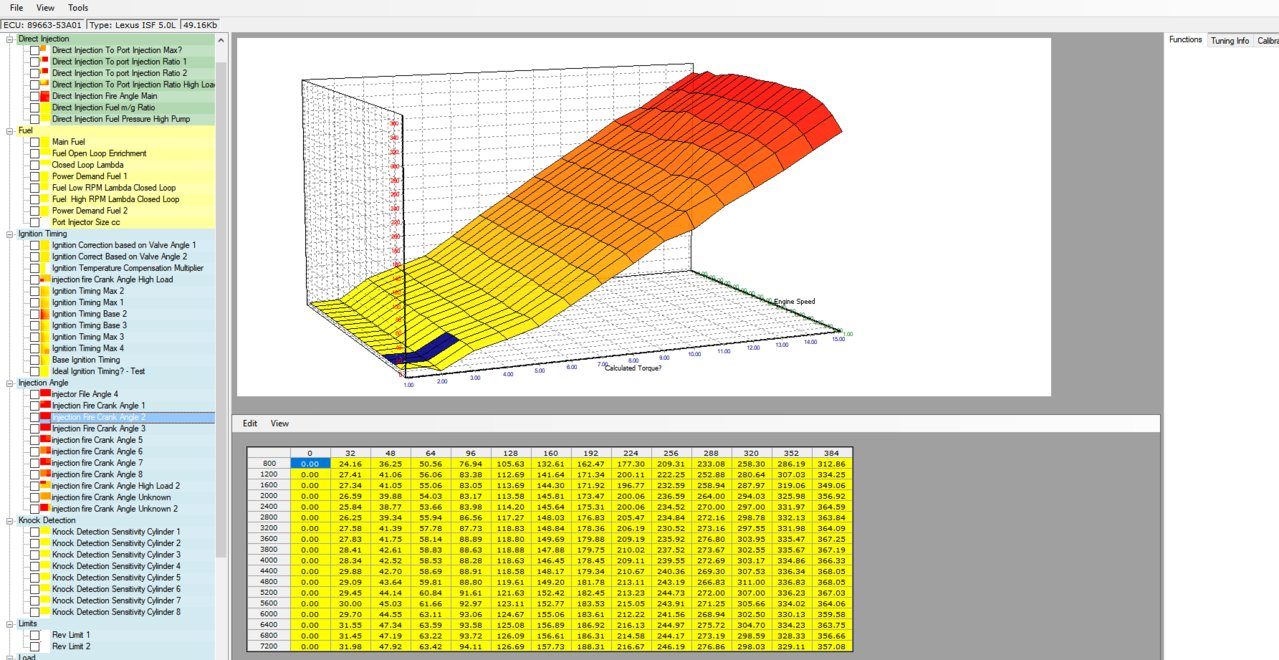Viewport: 1279px width, 660px height.
Task: Select the highlighted 0.00 cell in row 800
Action: 310,464
